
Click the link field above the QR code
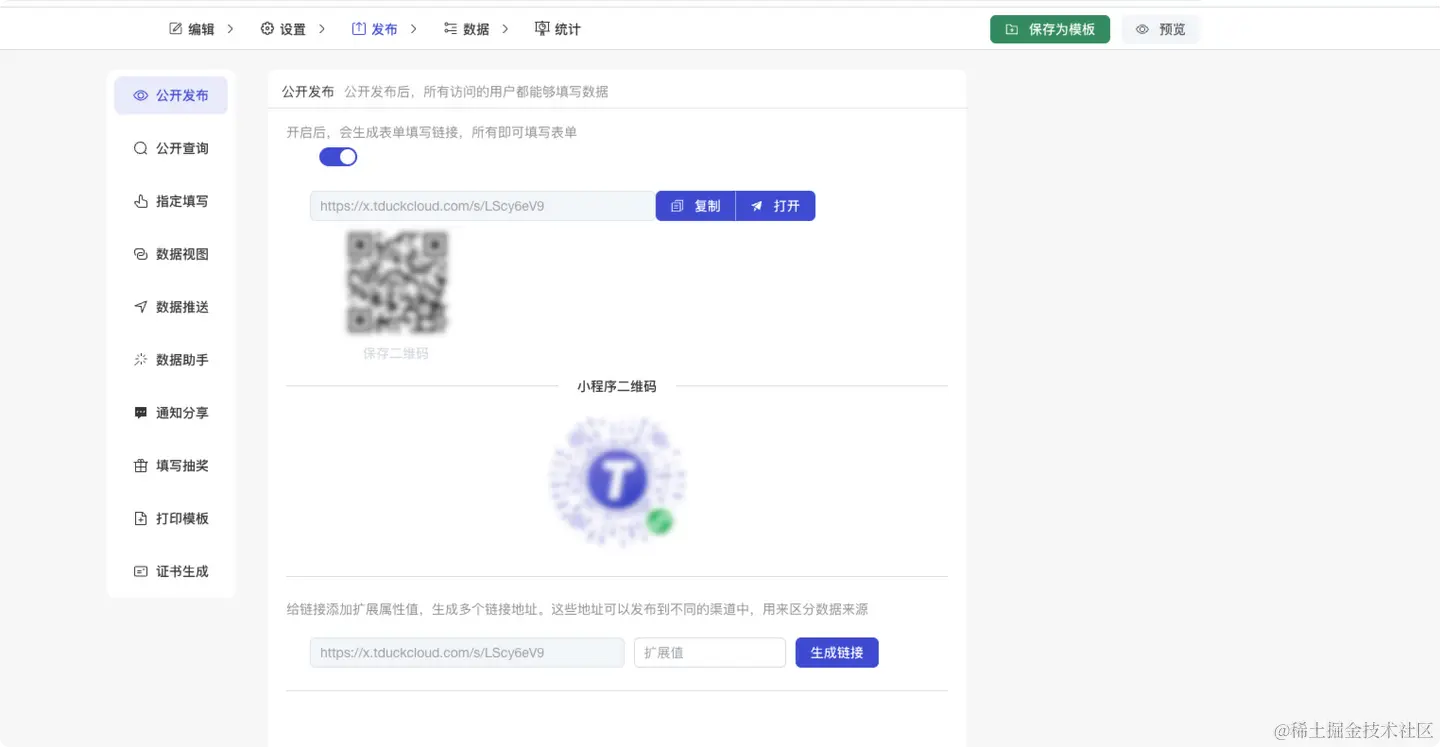483,206
